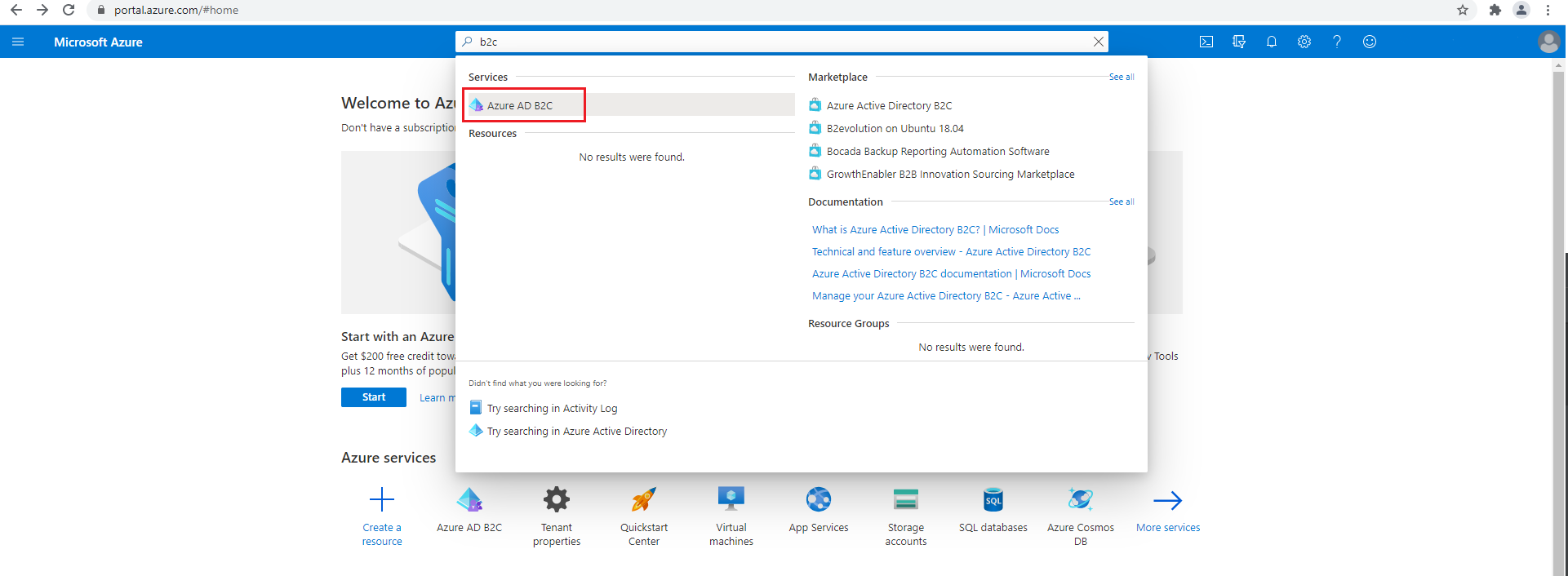1568x576 pixels.
Task: Open the Help question mark menu
Action: (1336, 42)
